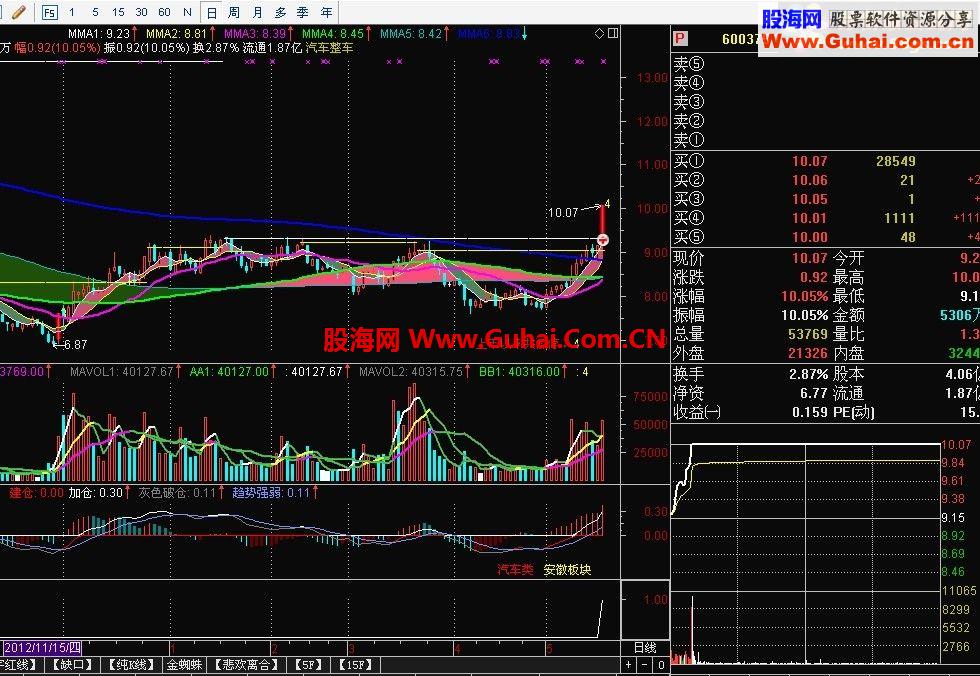This screenshot has height=676, width=980.
Task: Switch to the 15-minute period
Action: [118, 12]
